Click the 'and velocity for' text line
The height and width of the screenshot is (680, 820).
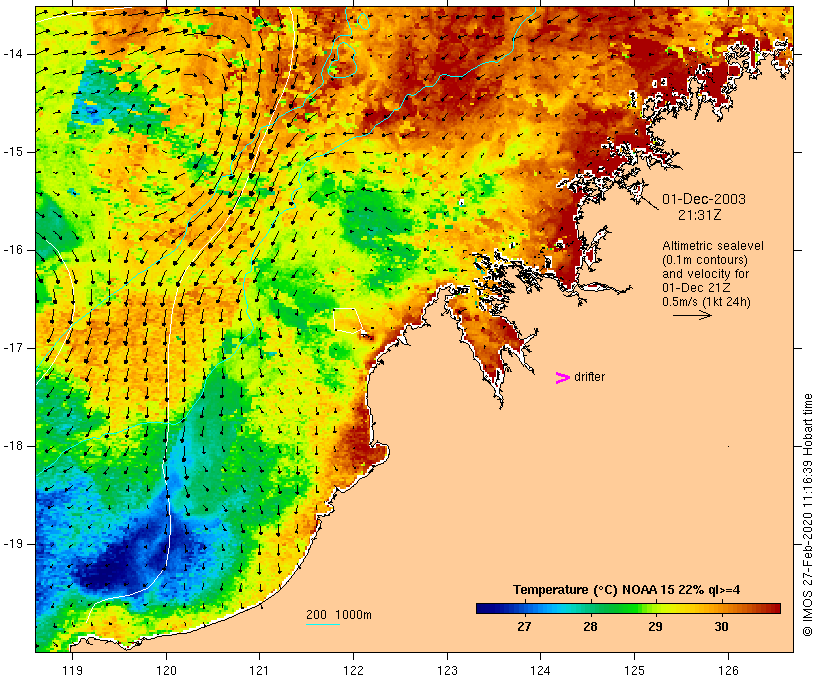(x=705, y=274)
